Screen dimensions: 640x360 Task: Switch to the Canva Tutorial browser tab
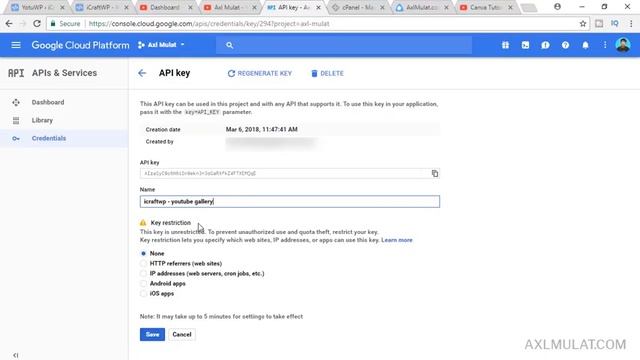pyautogui.click(x=486, y=7)
